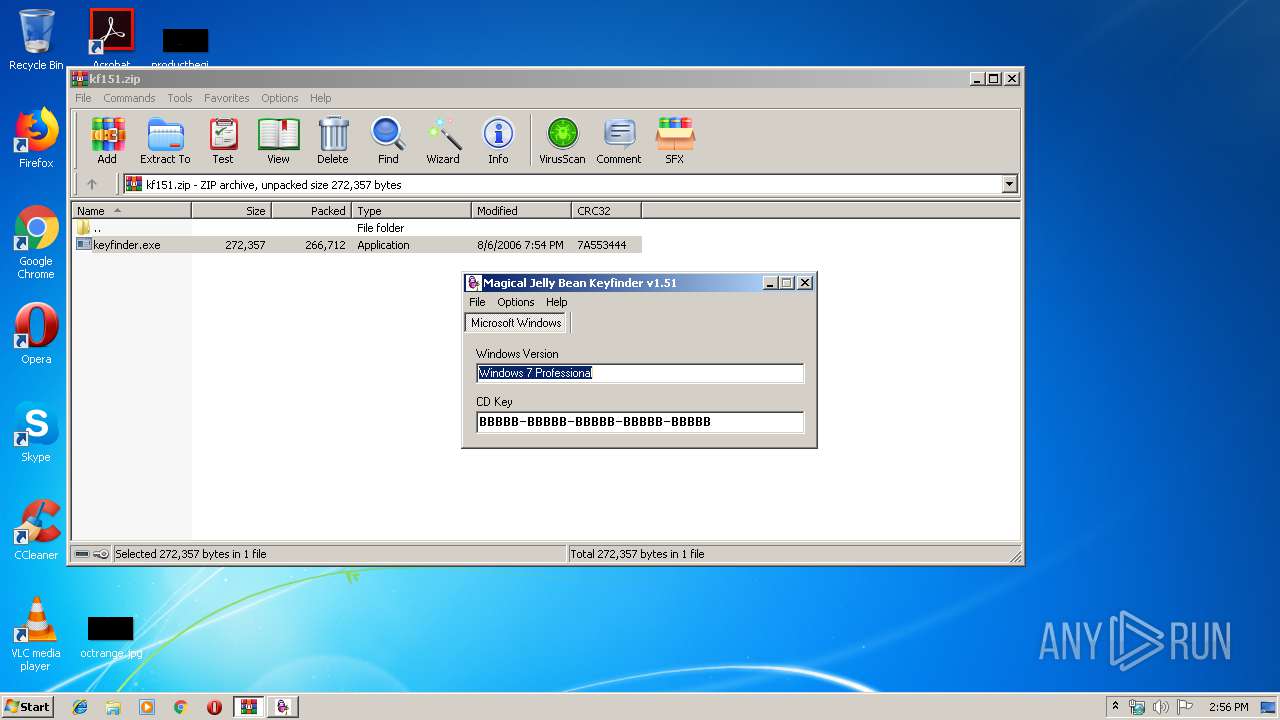Viewport: 1280px width, 720px height.
Task: Open Keyfinder Help menu
Action: pyautogui.click(x=557, y=302)
